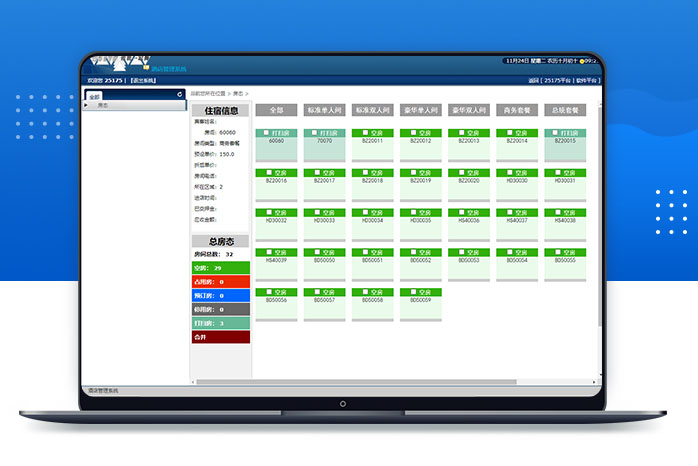
Task: Click the green 空房 29 status bar
Action: click(221, 268)
